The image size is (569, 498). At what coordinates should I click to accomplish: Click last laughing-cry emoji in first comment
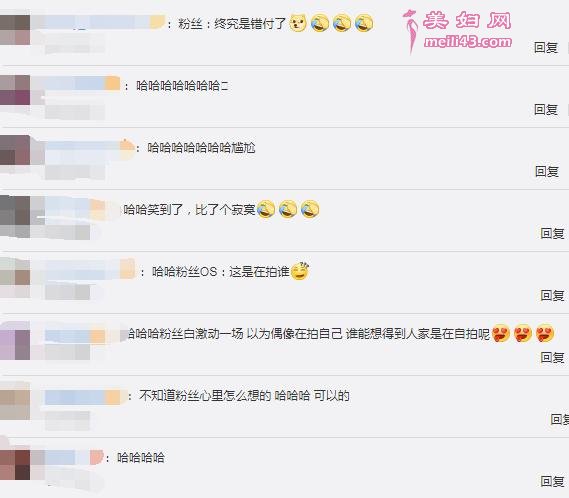(364, 23)
